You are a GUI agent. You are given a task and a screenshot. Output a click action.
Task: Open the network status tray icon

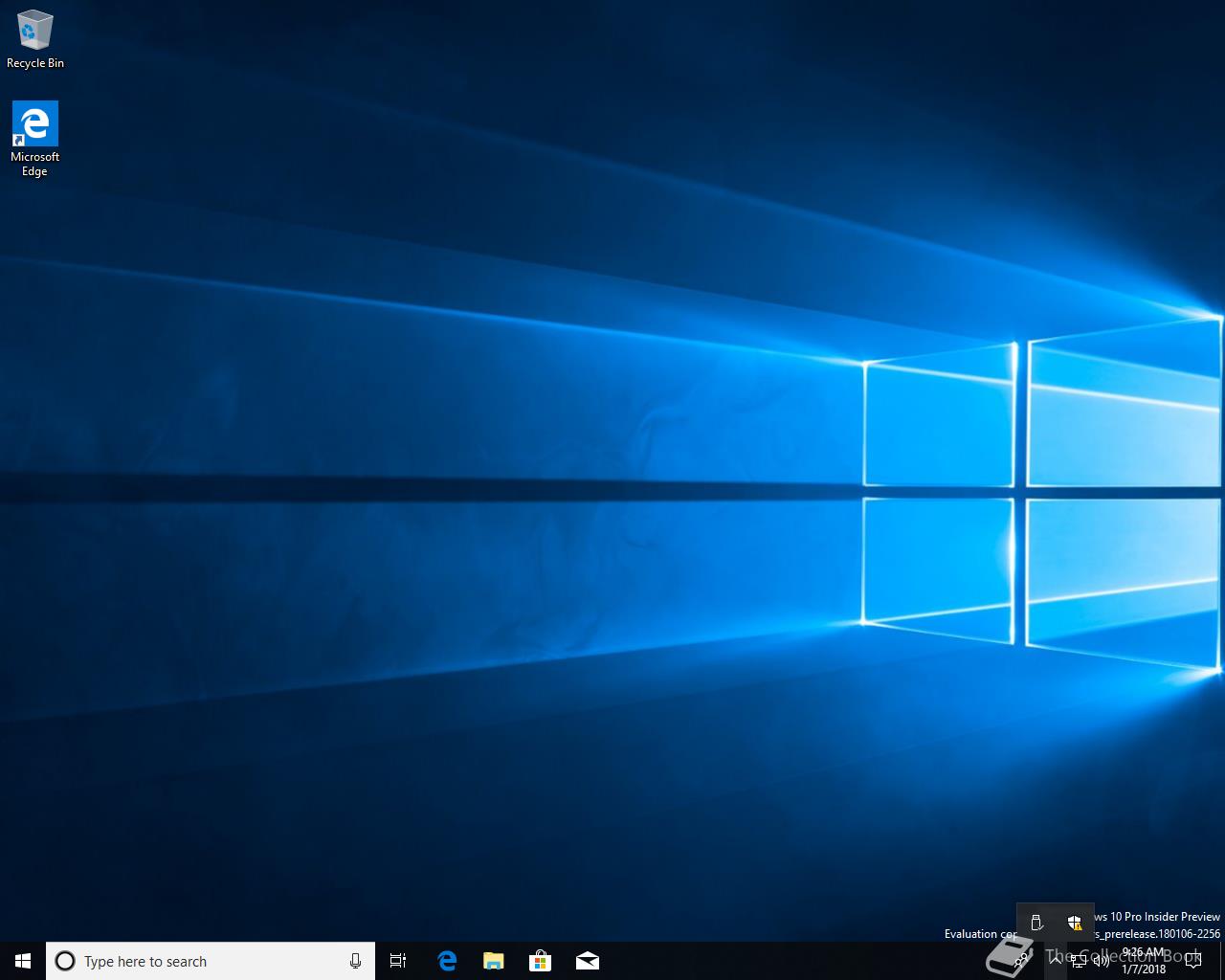point(1080,960)
